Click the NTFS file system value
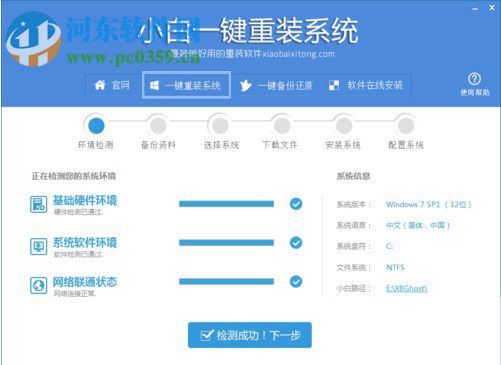The image size is (501, 365). [395, 267]
